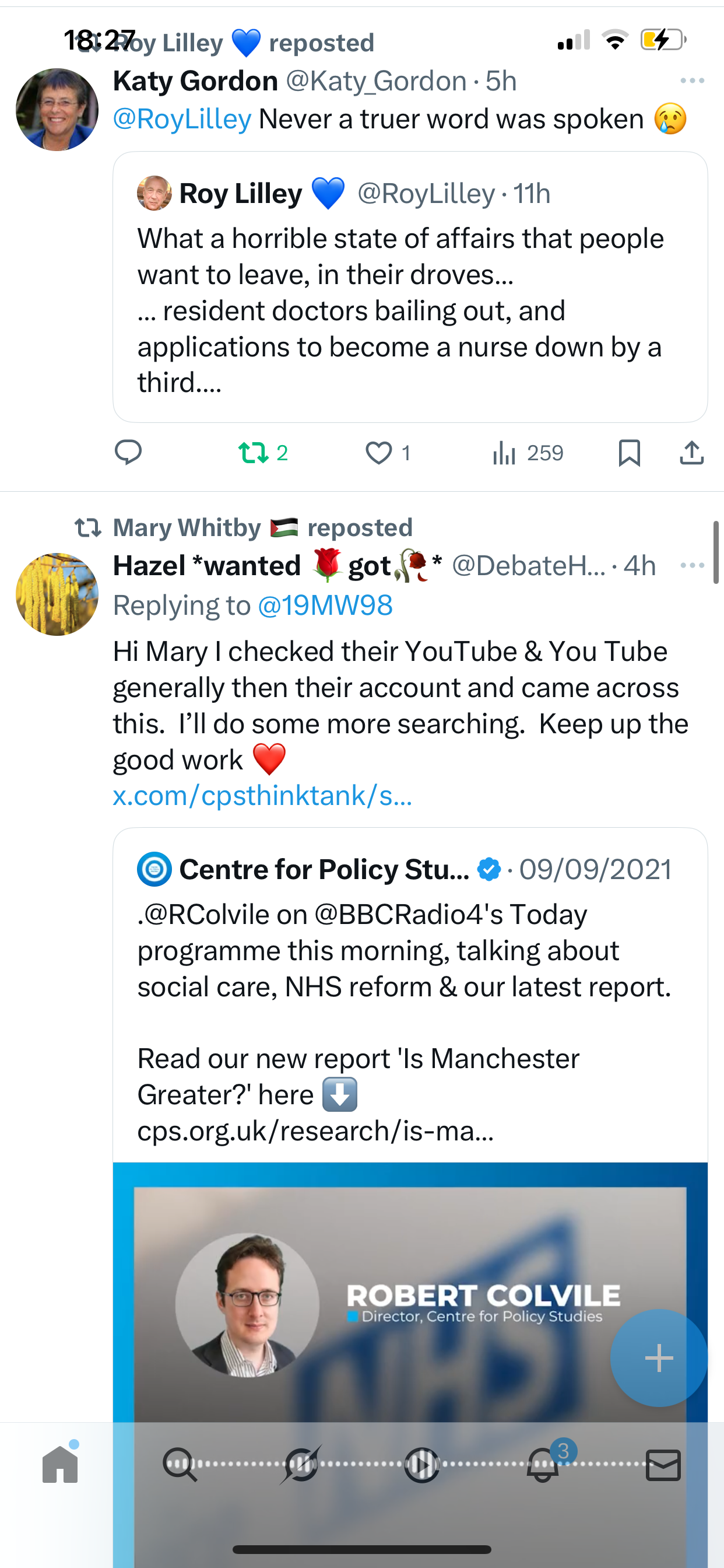Open the Notifications bell
724x1568 pixels.
(543, 1465)
